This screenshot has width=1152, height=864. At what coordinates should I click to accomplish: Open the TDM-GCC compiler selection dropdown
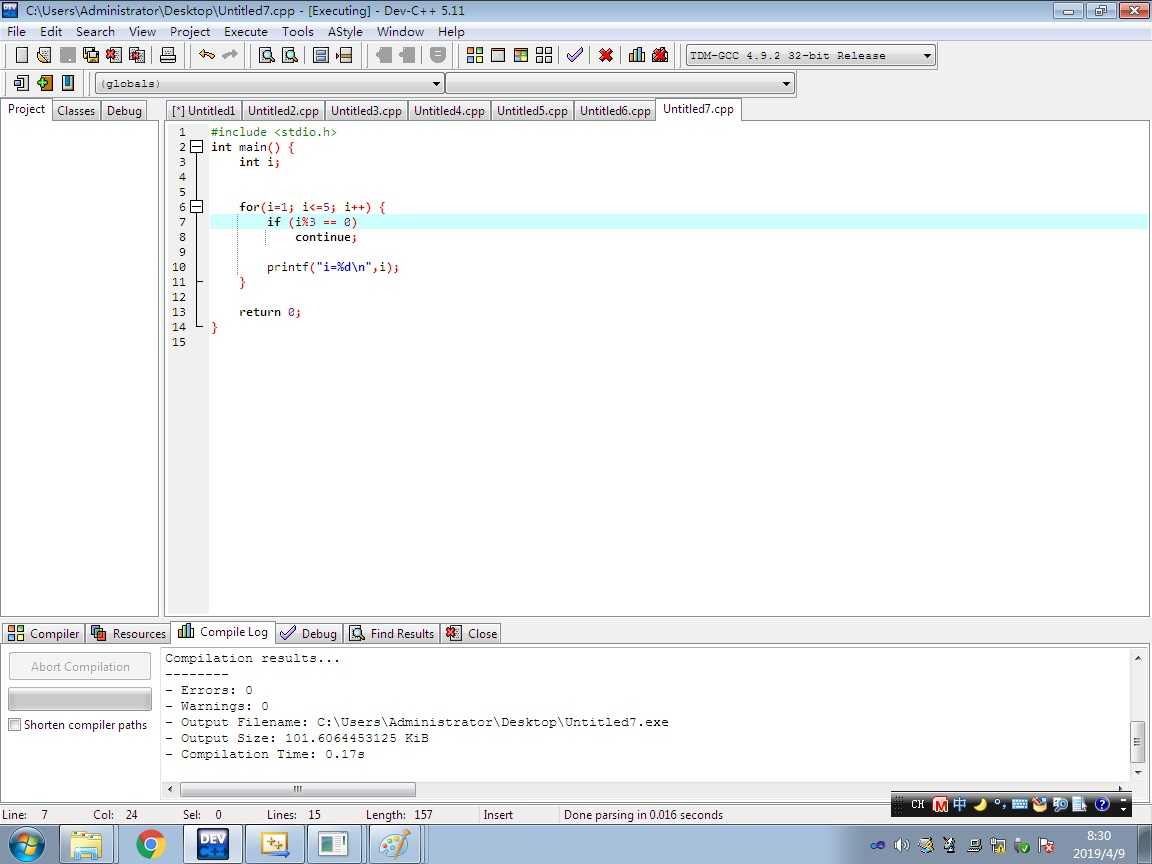coord(810,55)
